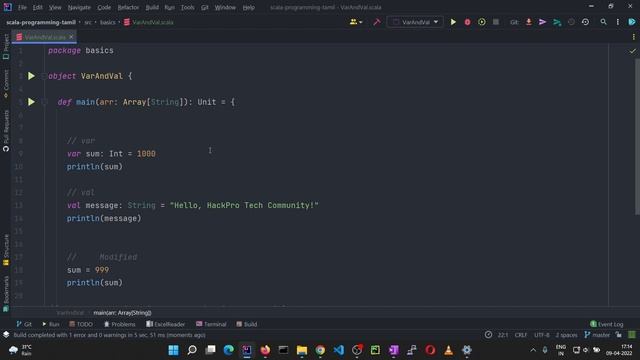Viewport: 640px width, 360px height.
Task: Click the master branch widget in status bar
Action: coord(597,335)
